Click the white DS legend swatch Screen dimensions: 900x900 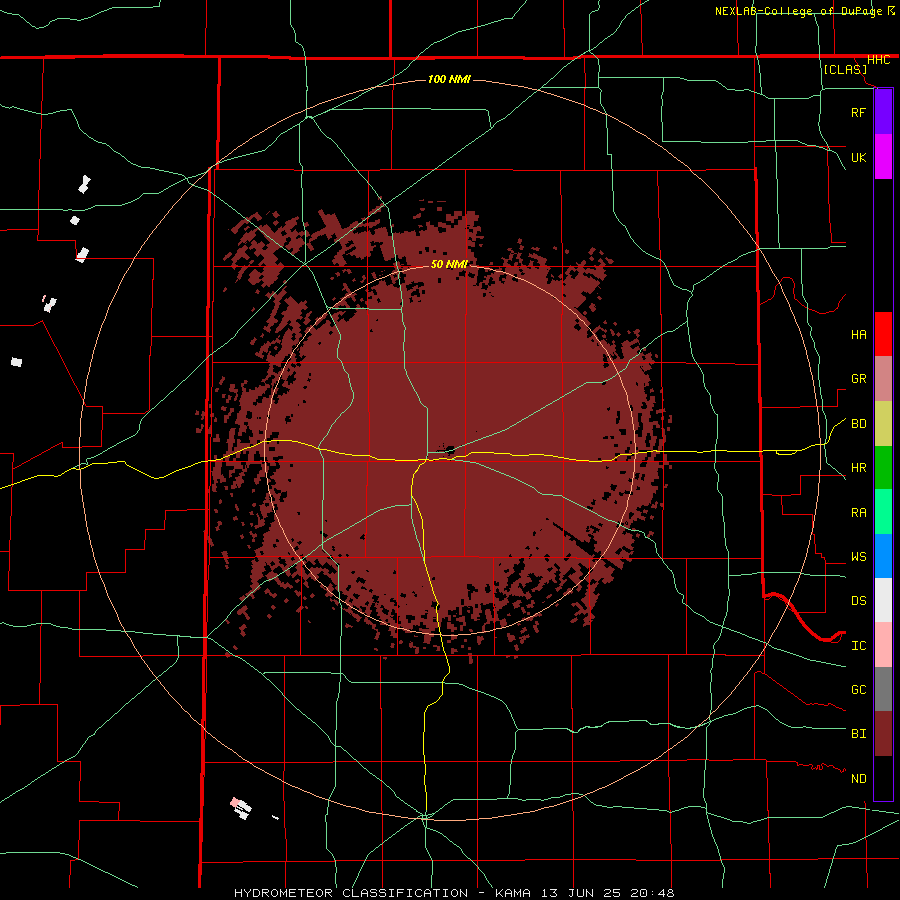coord(883,600)
